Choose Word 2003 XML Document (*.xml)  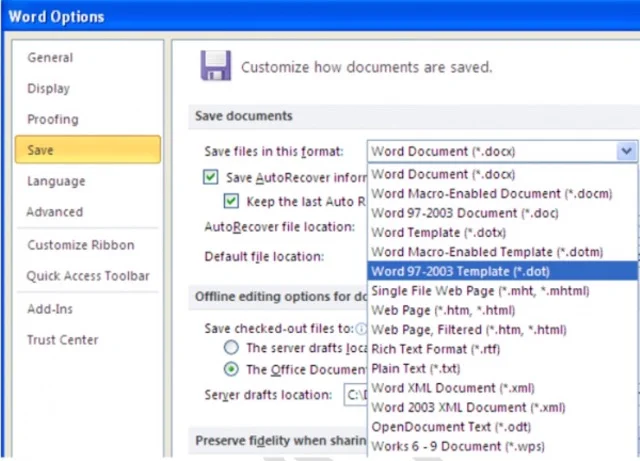pos(502,407)
